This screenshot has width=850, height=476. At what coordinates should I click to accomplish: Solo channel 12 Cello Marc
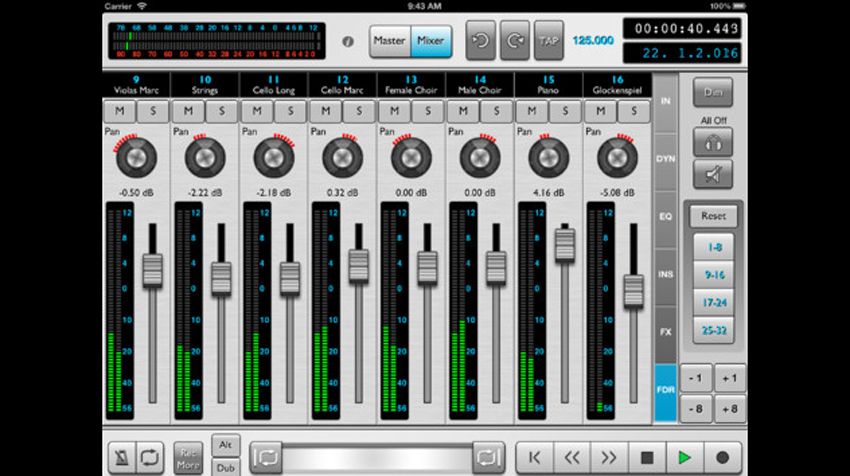(x=359, y=111)
